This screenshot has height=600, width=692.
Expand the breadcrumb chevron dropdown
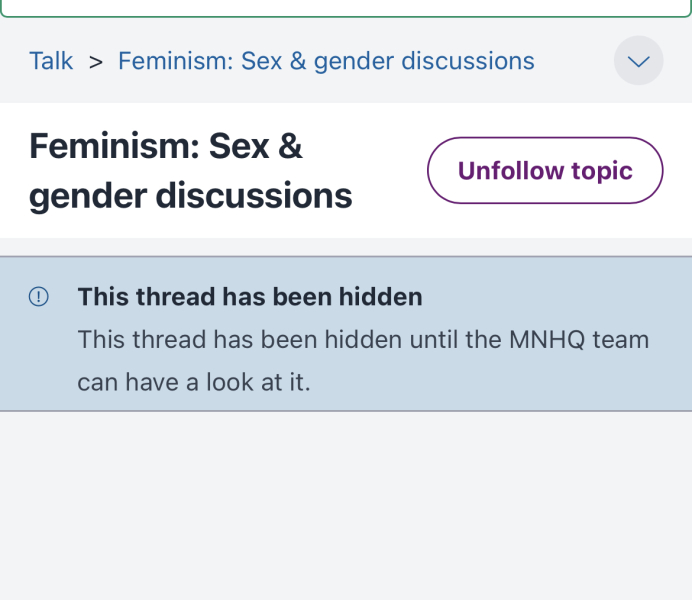pyautogui.click(x=638, y=61)
